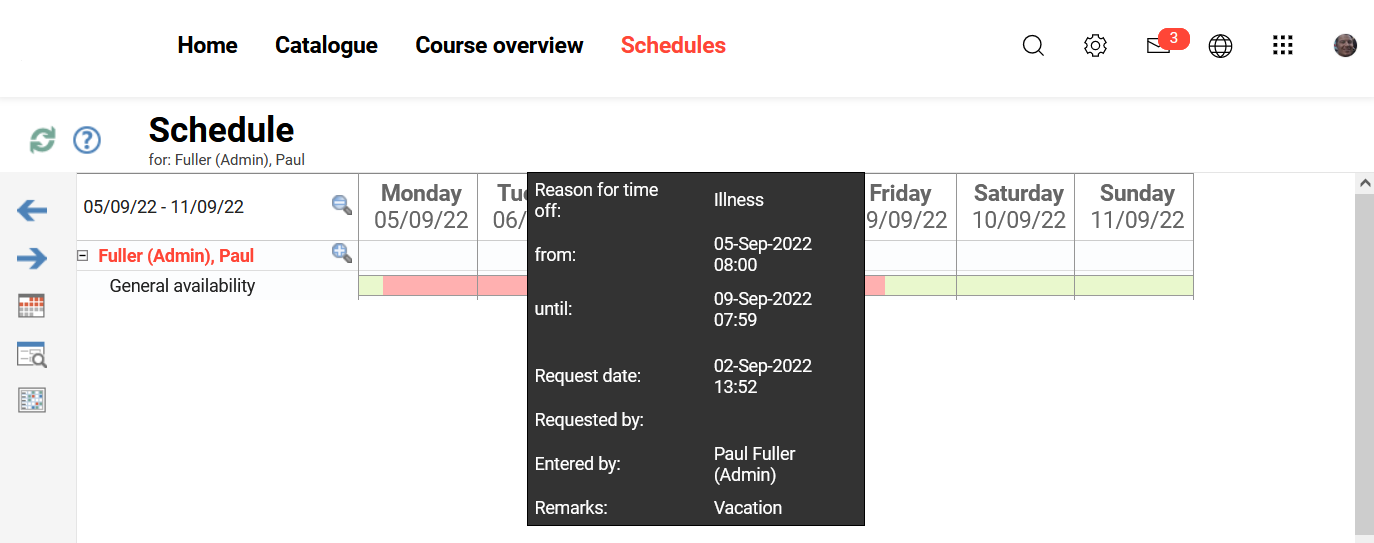1374x543 pixels.
Task: Open the red calendar date picker icon
Action: click(32, 306)
